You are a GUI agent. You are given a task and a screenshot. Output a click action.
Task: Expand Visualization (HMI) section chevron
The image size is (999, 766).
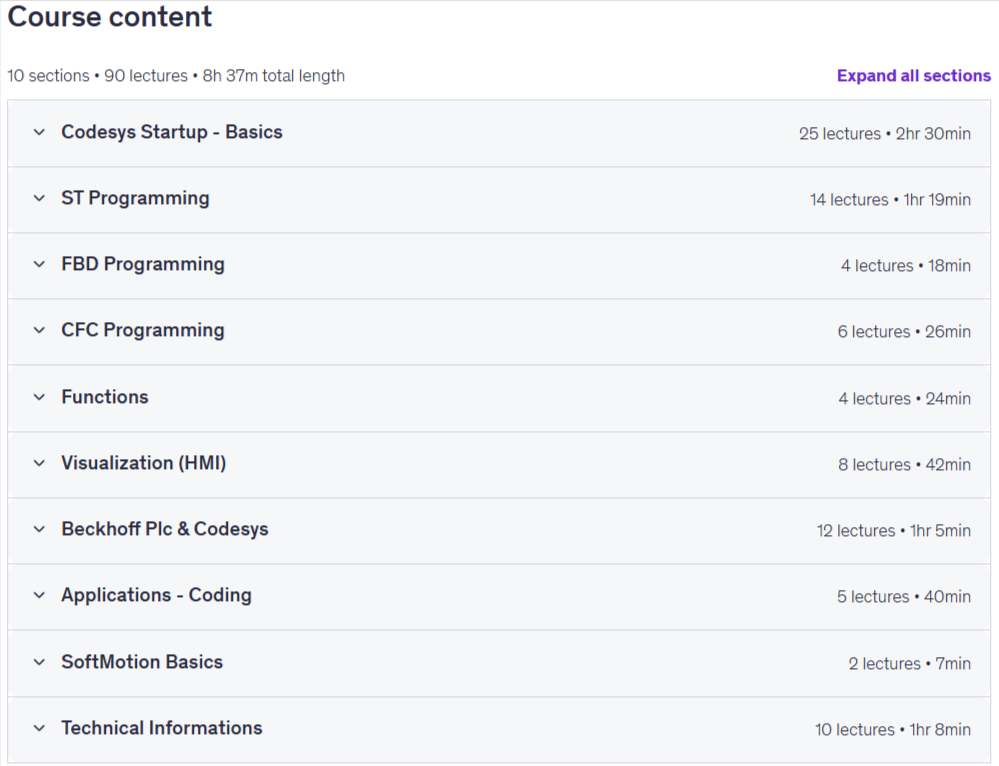pos(40,463)
